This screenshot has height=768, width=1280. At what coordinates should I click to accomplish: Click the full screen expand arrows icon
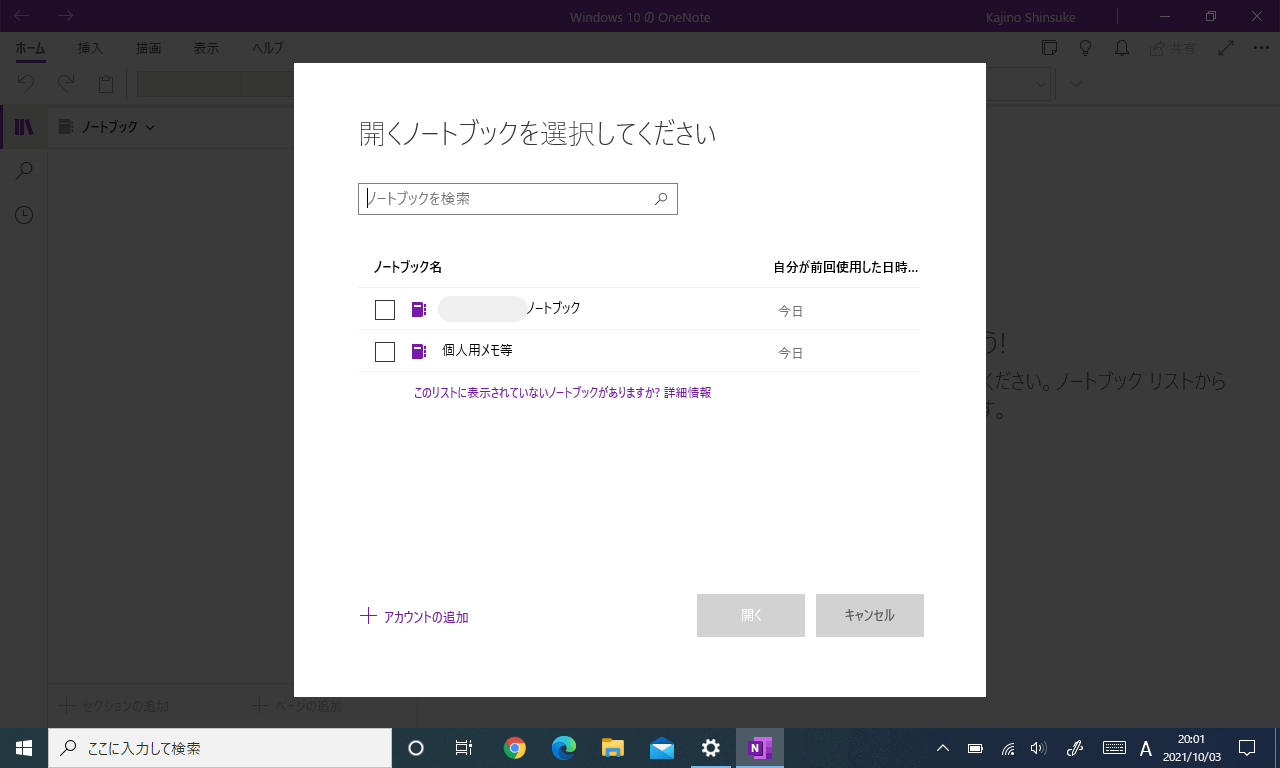[x=1226, y=48]
